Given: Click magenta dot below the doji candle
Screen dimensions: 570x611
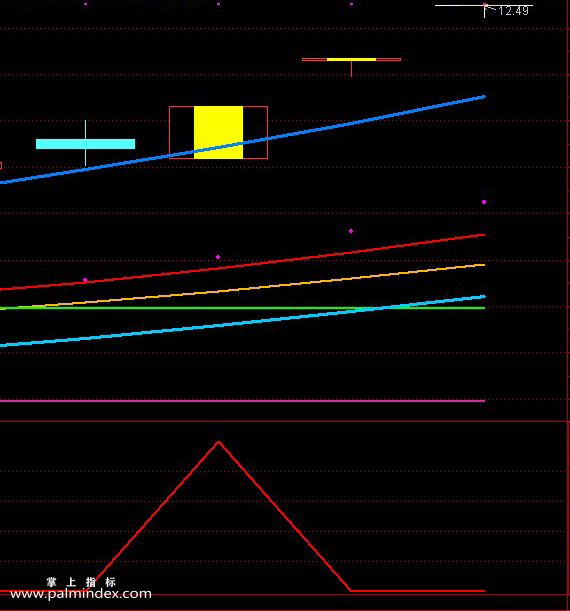Looking at the screenshot, I should coord(351,231).
